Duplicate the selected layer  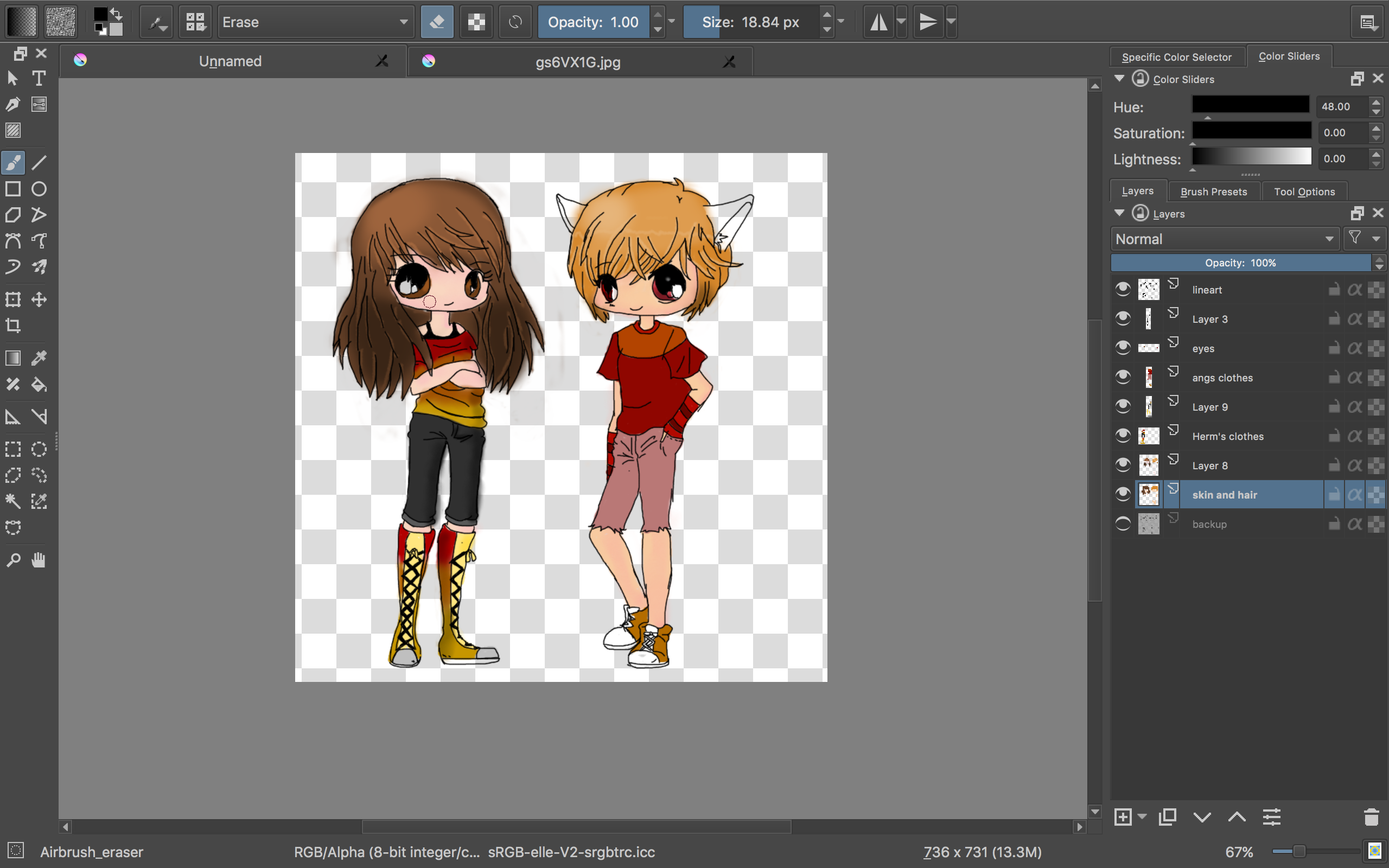[1167, 816]
